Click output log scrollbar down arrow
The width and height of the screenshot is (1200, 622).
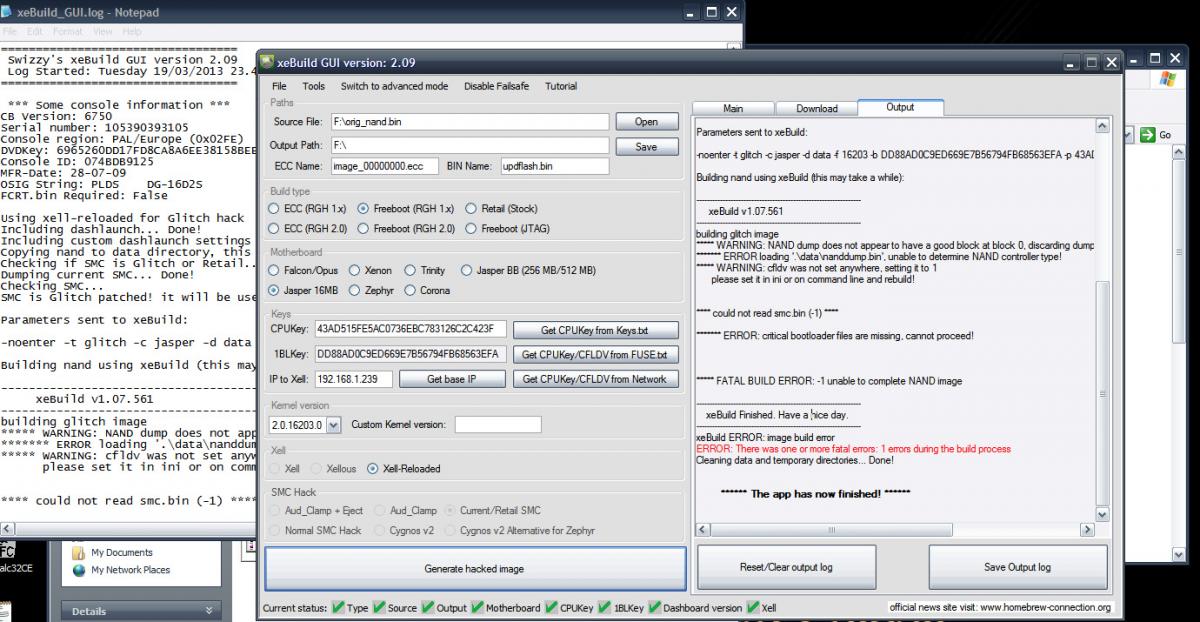[1102, 514]
